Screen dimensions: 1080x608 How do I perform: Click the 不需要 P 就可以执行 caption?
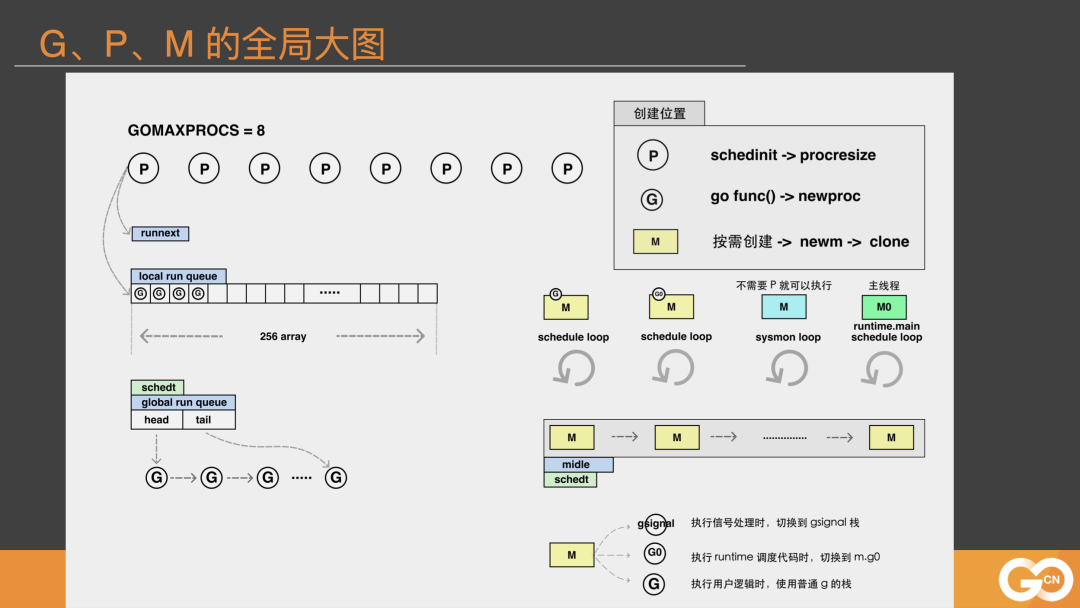pyautogui.click(x=784, y=285)
